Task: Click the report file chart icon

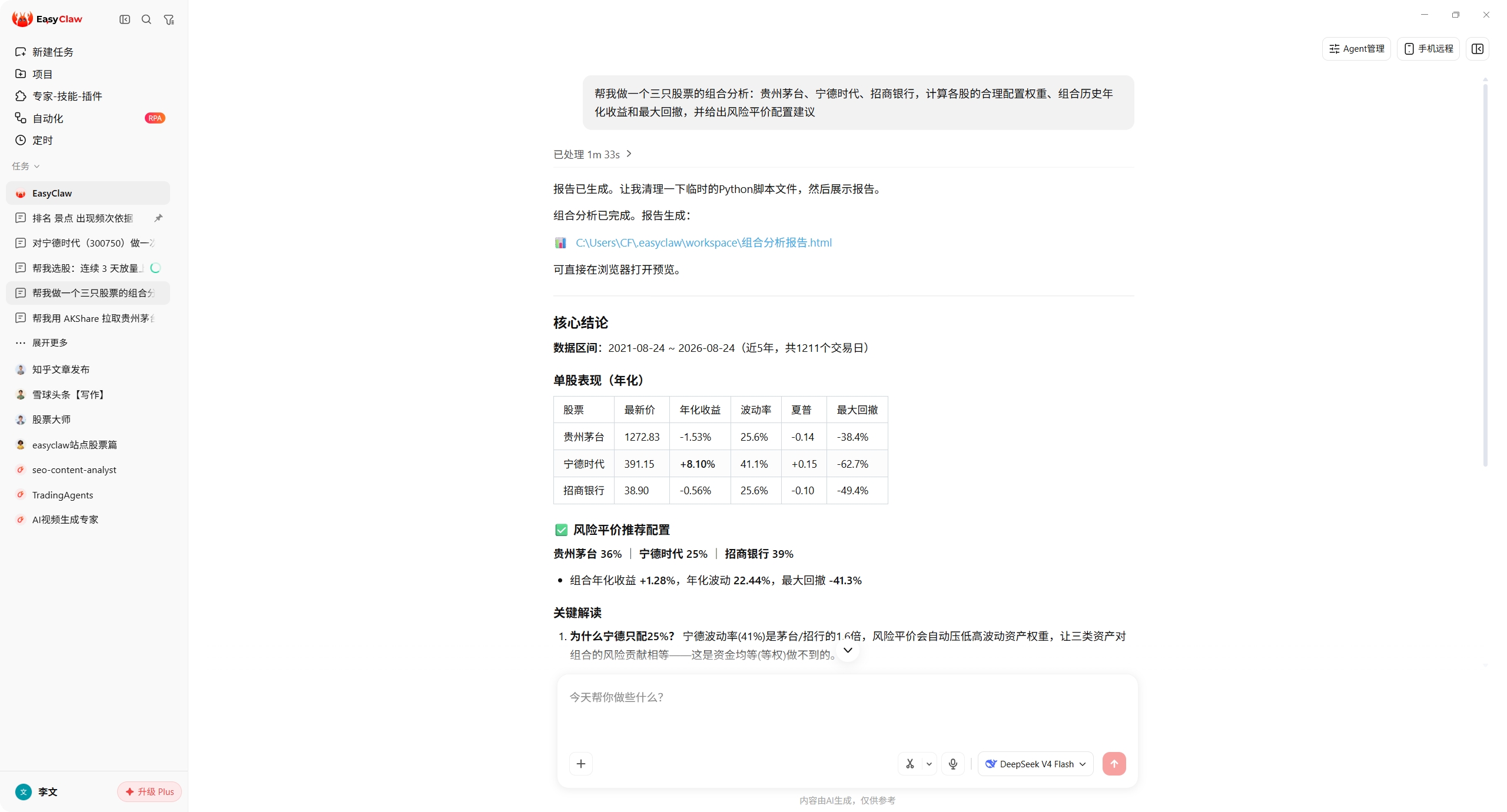Action: point(560,242)
